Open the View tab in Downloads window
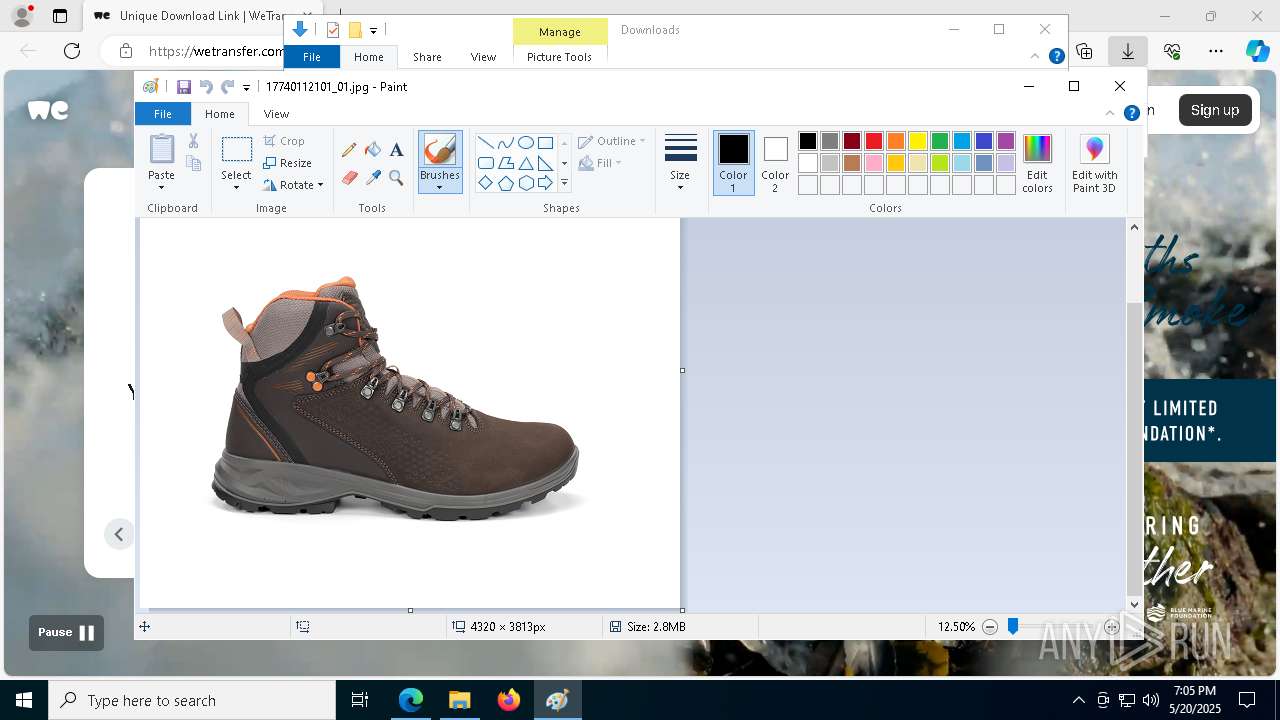This screenshot has height=720, width=1280. (x=483, y=57)
